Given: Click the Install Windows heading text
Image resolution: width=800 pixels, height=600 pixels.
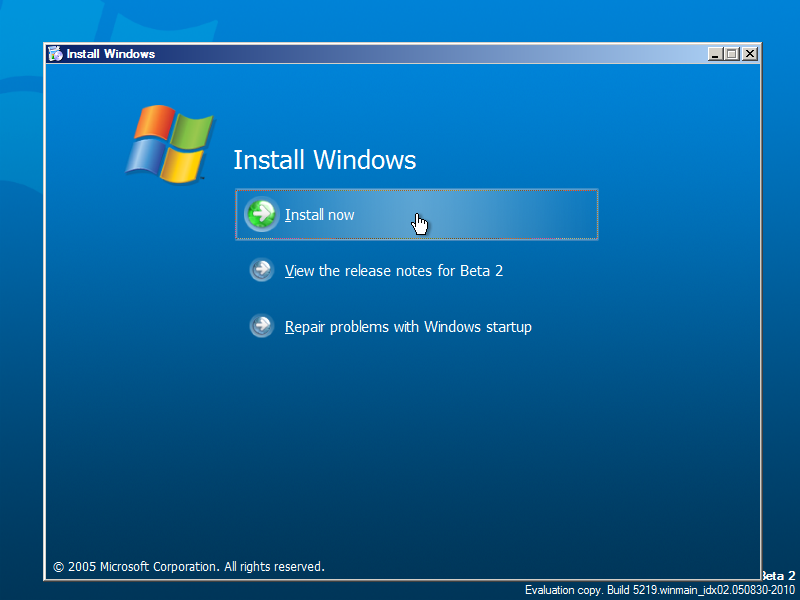Looking at the screenshot, I should click(x=324, y=160).
